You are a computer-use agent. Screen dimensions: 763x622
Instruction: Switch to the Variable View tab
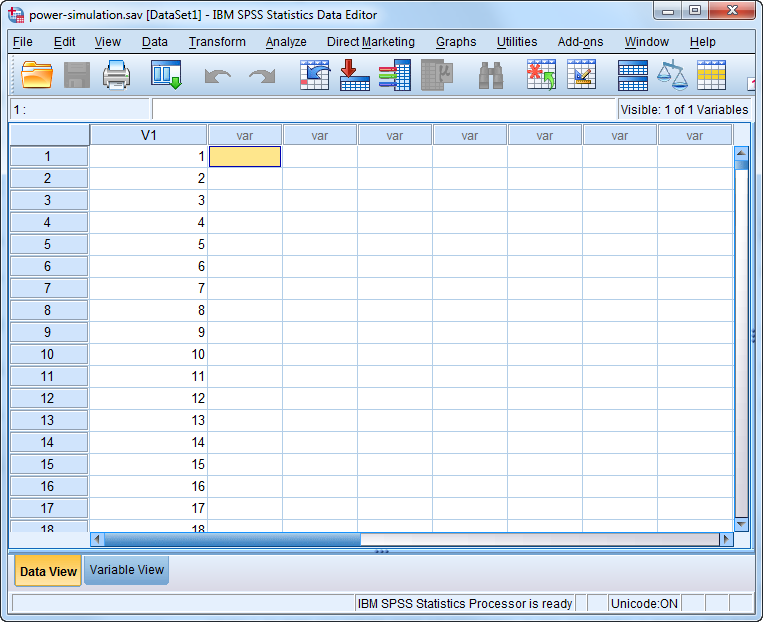[127, 570]
